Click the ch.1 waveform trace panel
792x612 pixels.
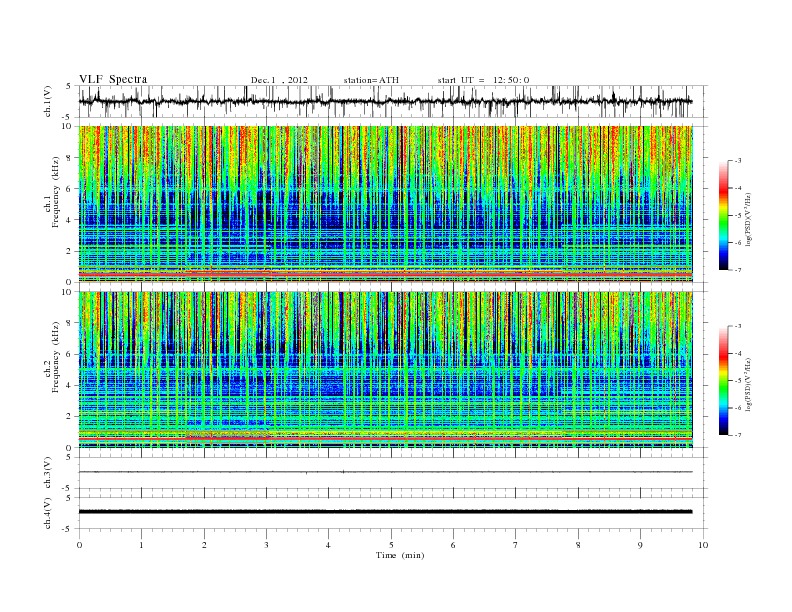click(x=393, y=101)
